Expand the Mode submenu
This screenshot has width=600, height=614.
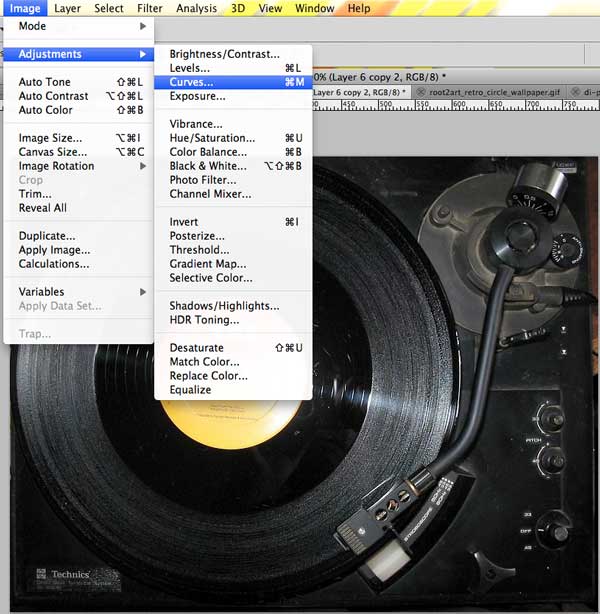pos(79,26)
